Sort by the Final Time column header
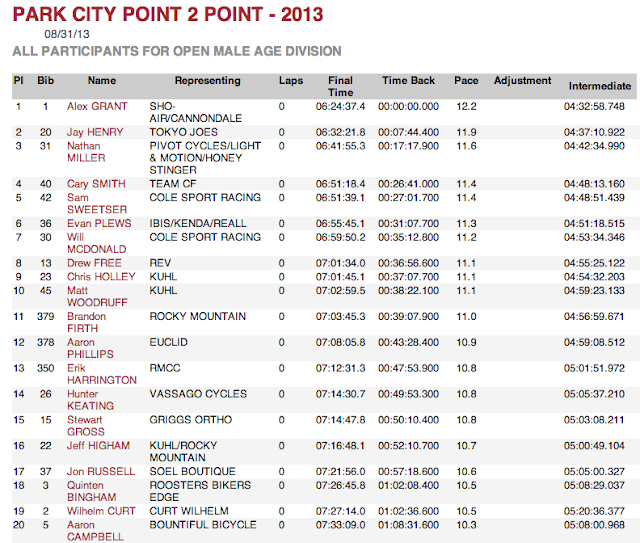Viewport: 640px width, 543px height. point(340,87)
